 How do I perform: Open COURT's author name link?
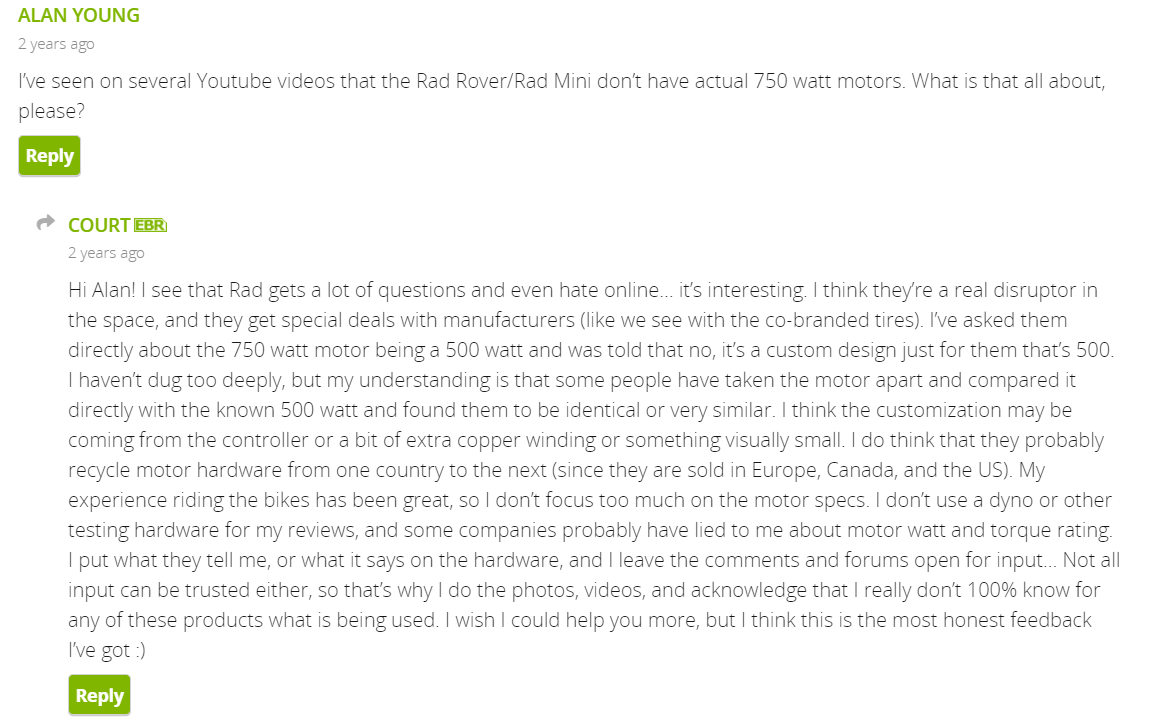pyautogui.click(x=99, y=225)
